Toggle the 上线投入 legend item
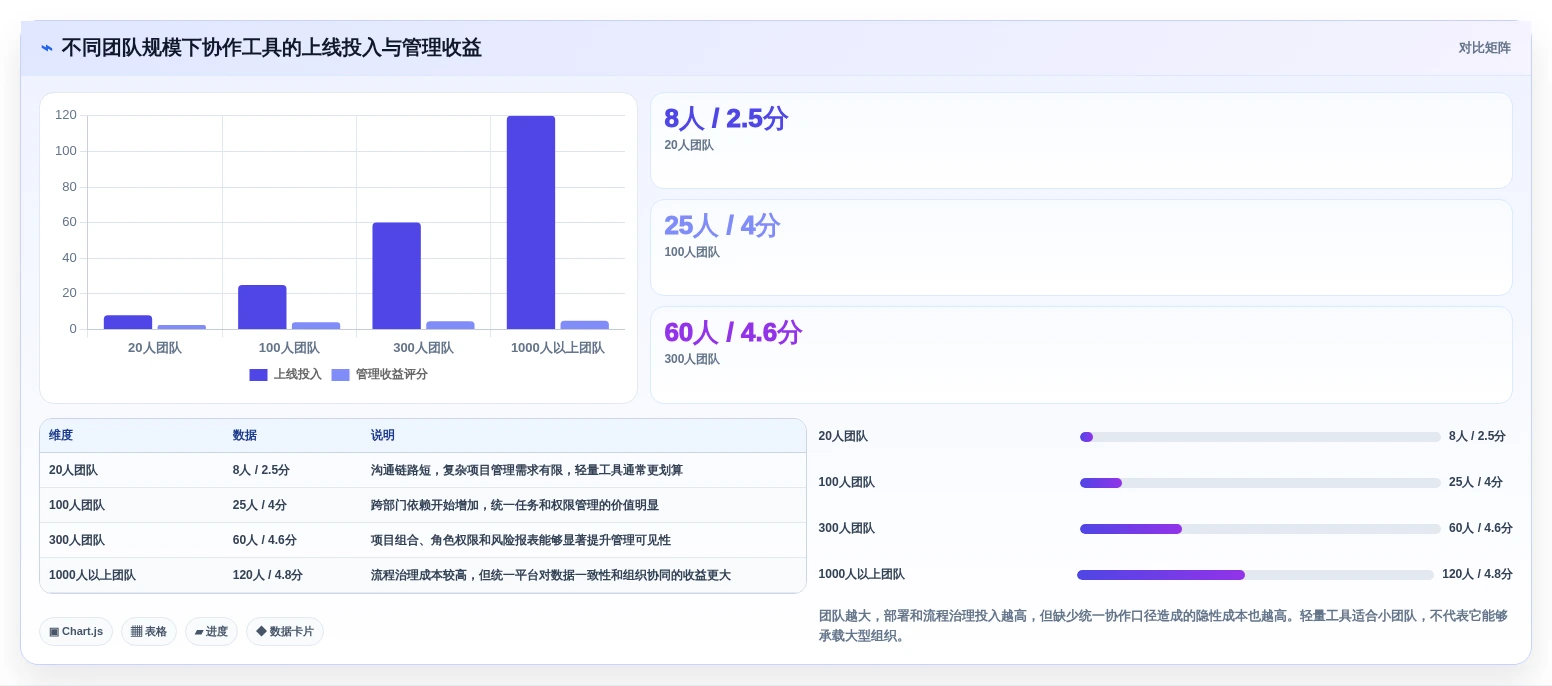Screen dimensions: 1552x686 [x=286, y=374]
